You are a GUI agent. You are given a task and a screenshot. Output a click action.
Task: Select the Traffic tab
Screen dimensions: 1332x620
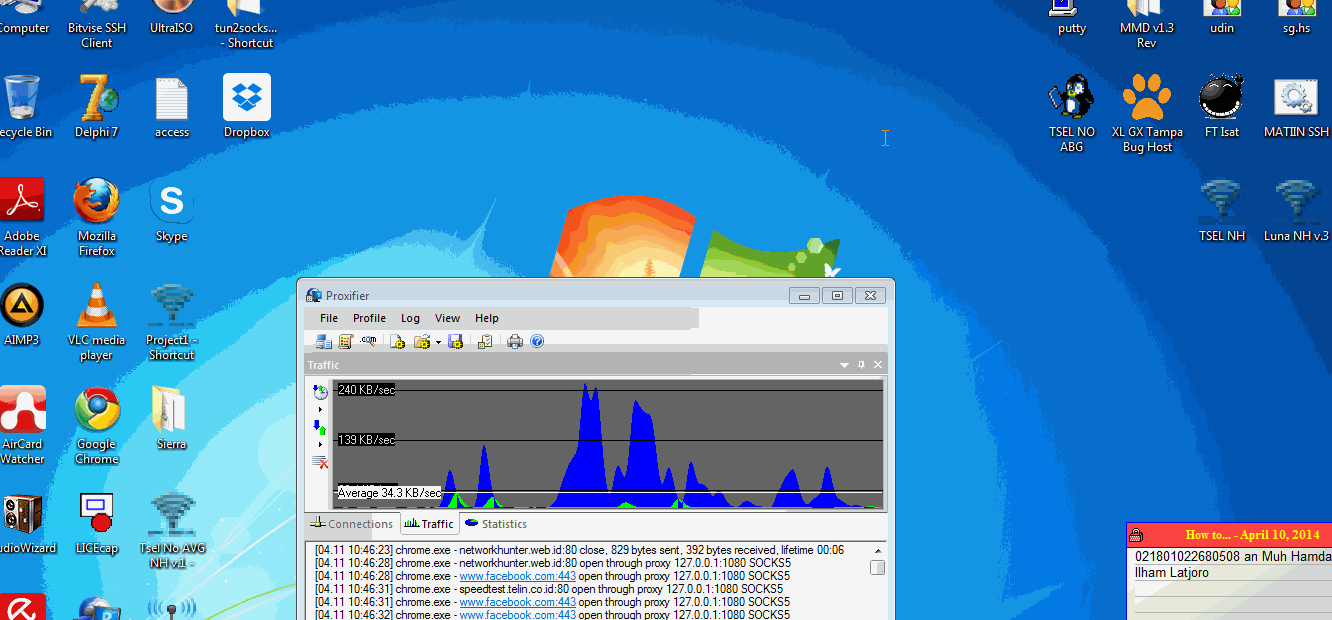429,524
